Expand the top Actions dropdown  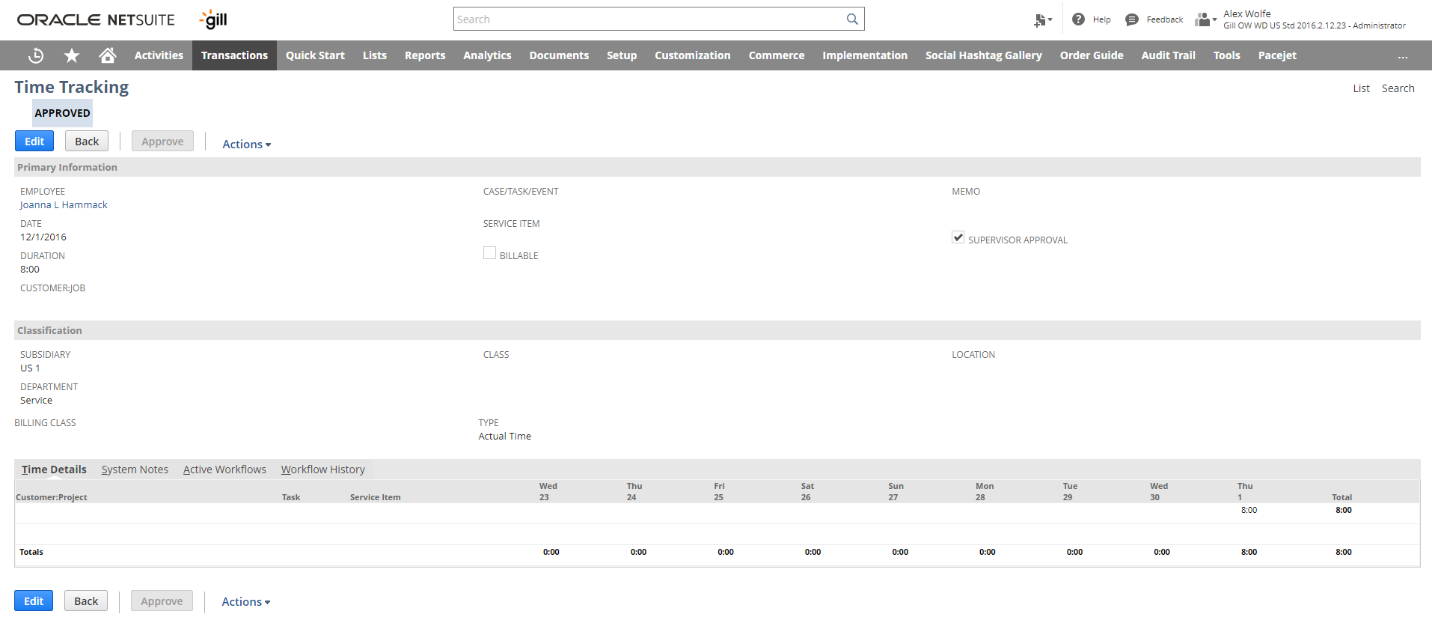pos(246,144)
